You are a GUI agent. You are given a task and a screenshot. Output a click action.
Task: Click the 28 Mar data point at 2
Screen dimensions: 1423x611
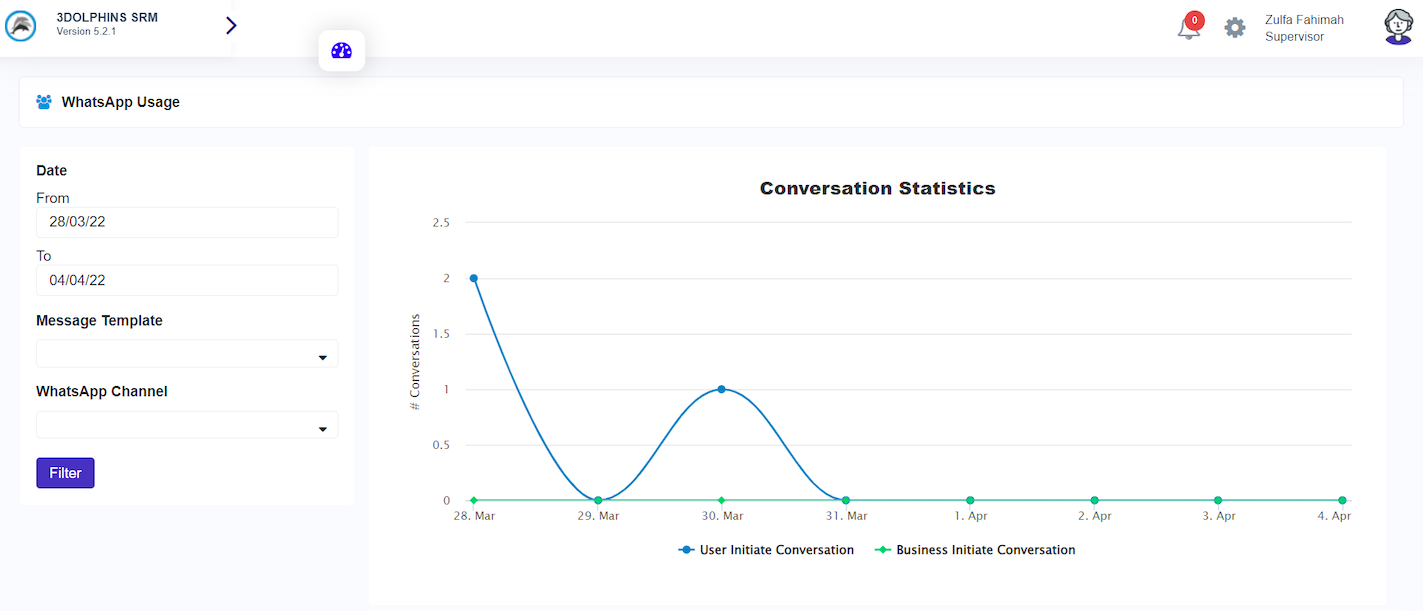click(x=473, y=278)
